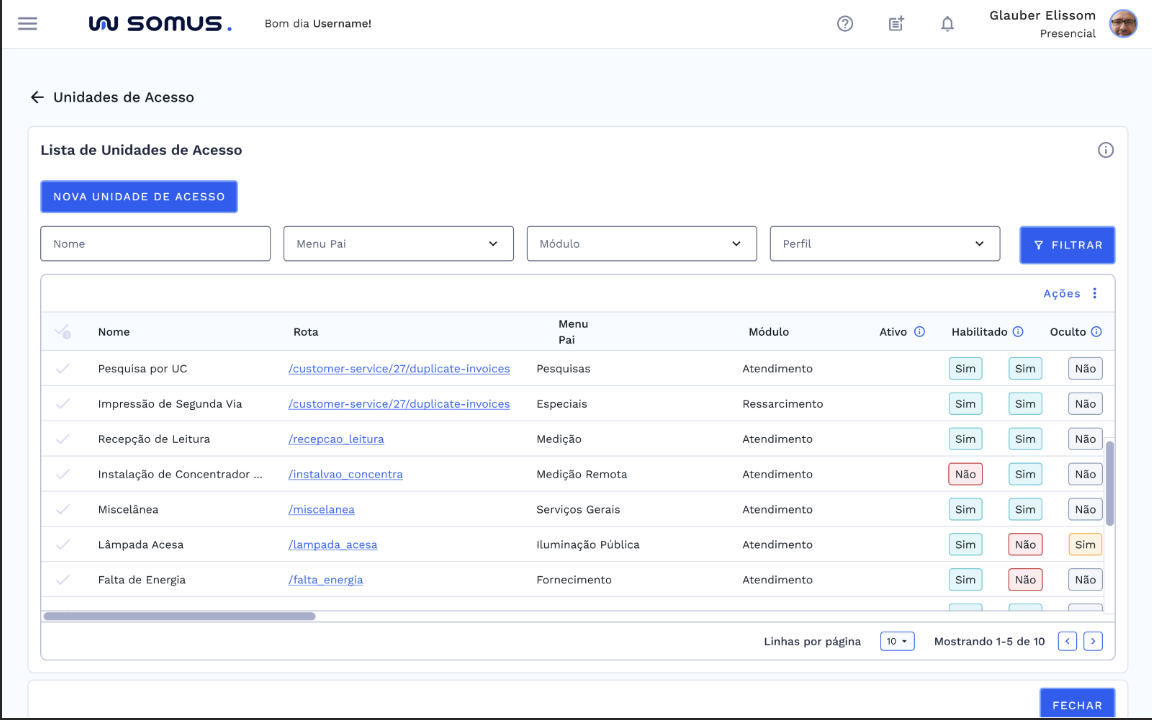Open the notifications bell
The image size is (1152, 720).
pyautogui.click(x=947, y=24)
